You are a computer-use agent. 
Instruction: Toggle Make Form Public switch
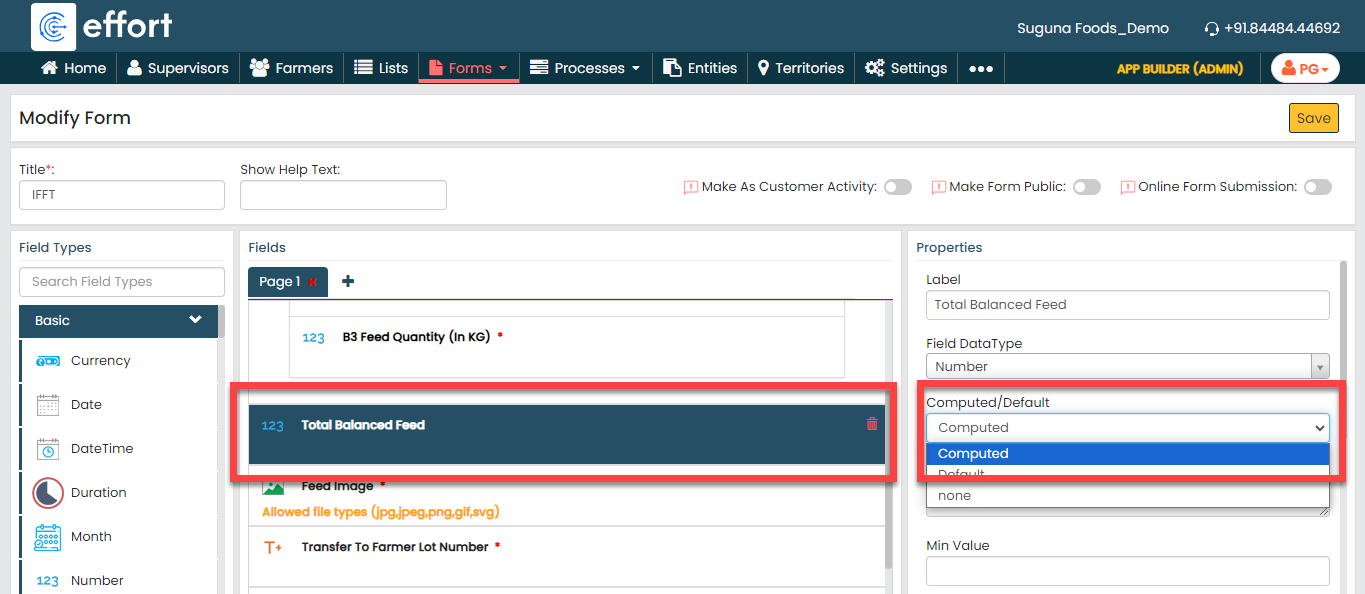[x=1086, y=187]
